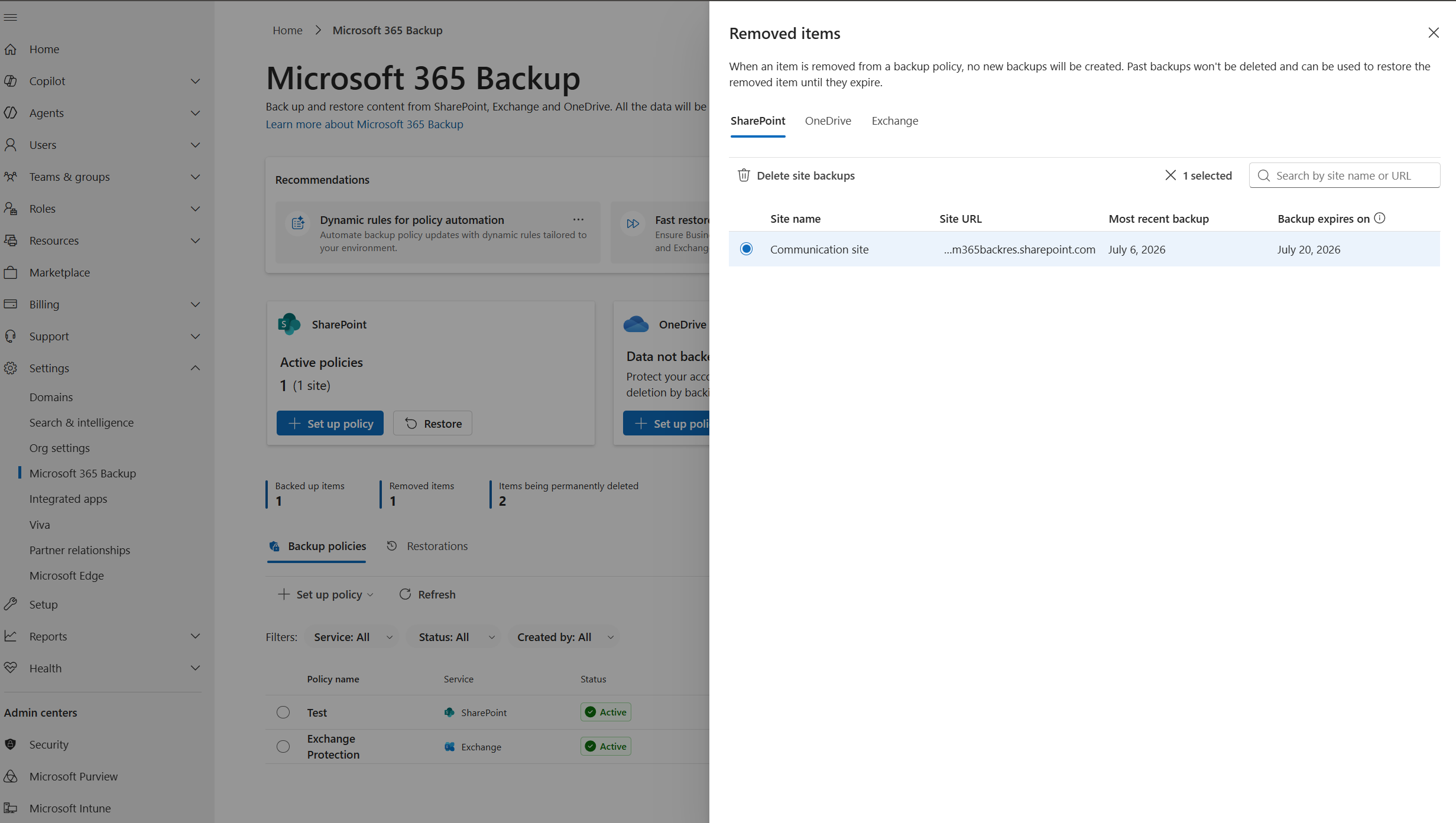Click the Marketplace bag icon
The width and height of the screenshot is (1456, 823).
[x=11, y=272]
